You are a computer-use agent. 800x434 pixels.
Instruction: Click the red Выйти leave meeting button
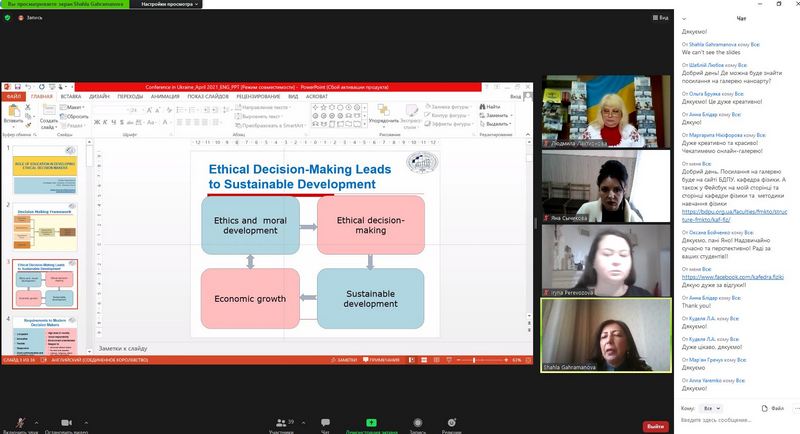655,426
